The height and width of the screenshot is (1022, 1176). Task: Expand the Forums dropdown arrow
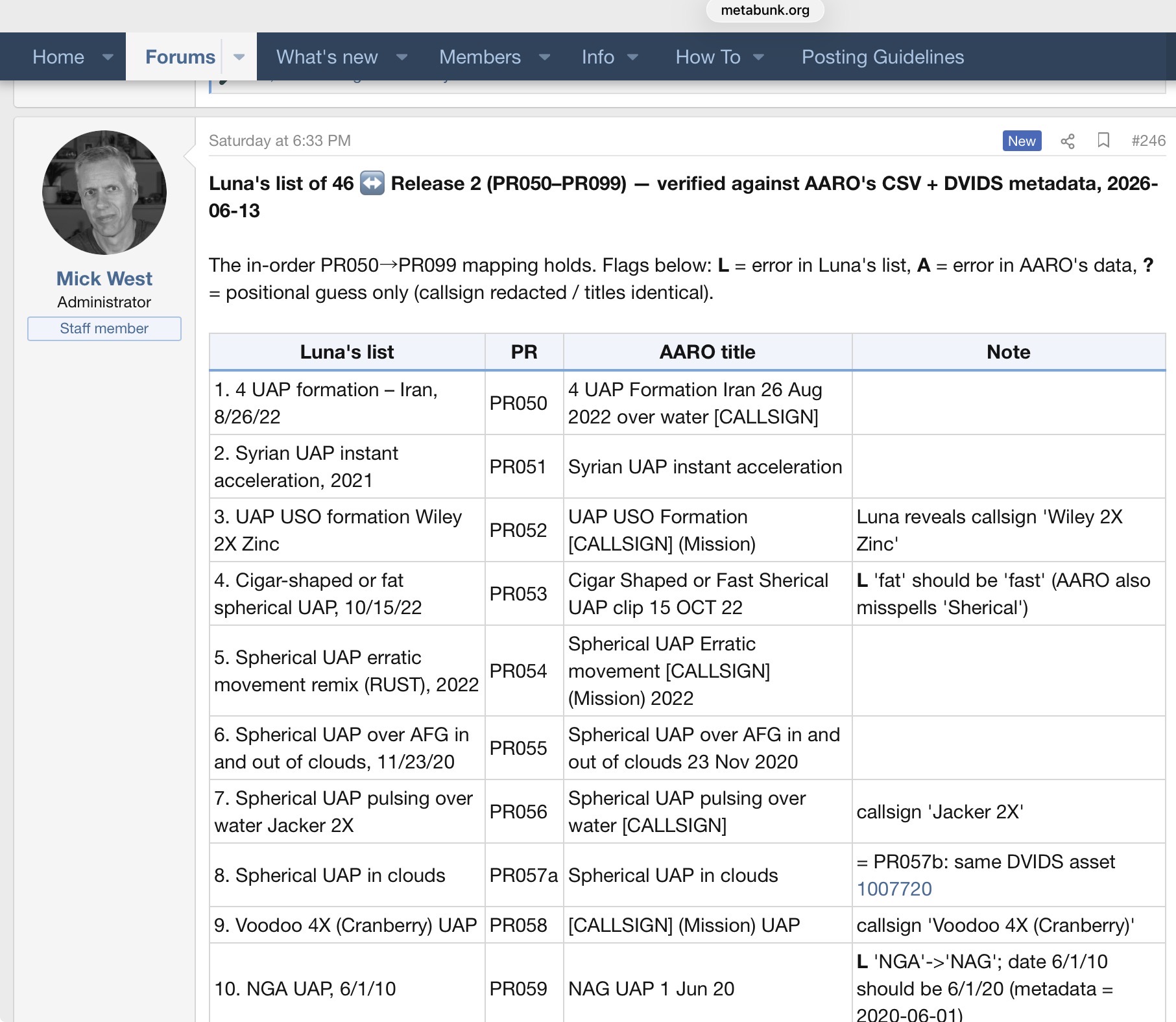pos(239,57)
